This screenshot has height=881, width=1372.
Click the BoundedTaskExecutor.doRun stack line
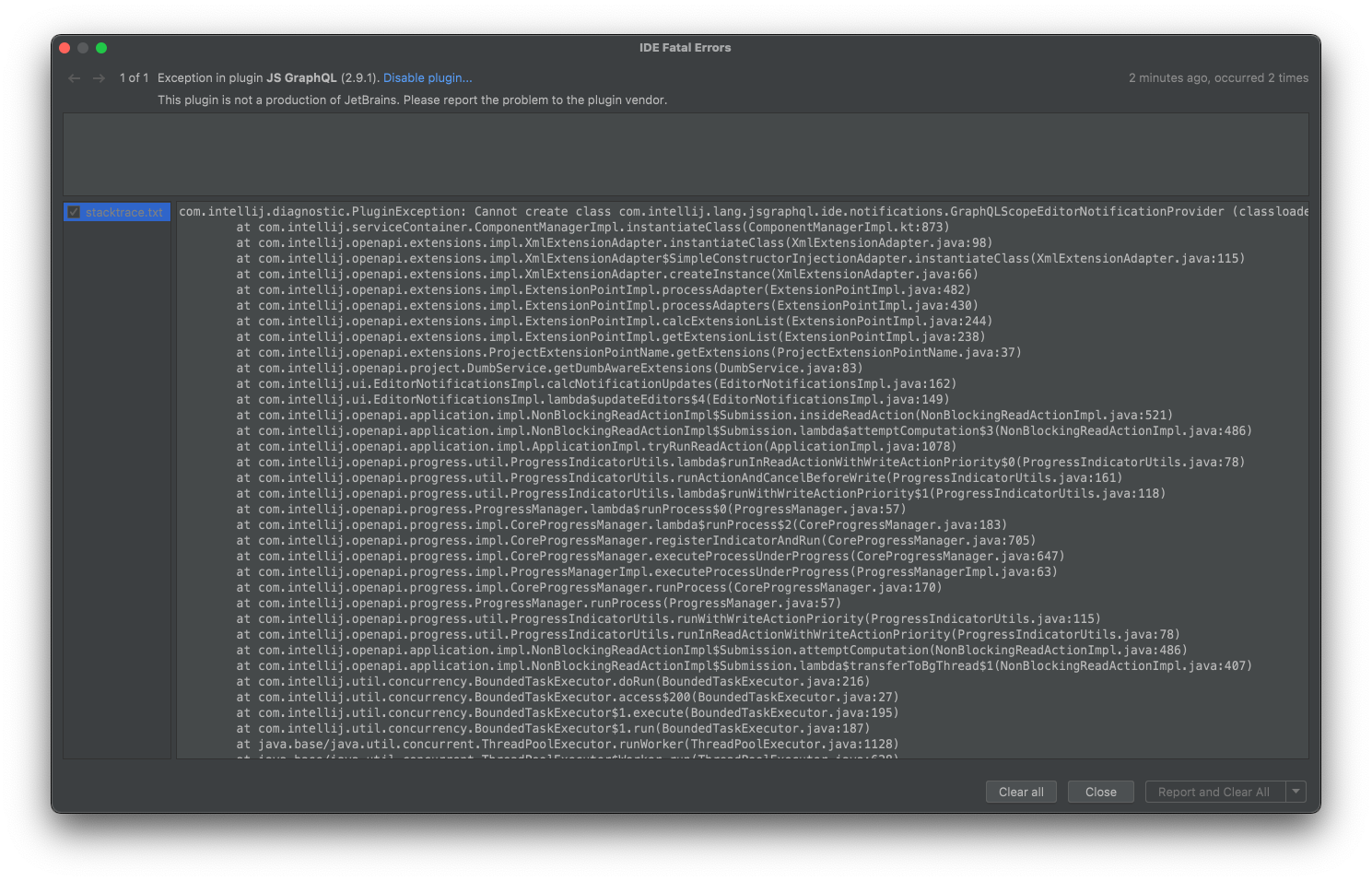553,682
